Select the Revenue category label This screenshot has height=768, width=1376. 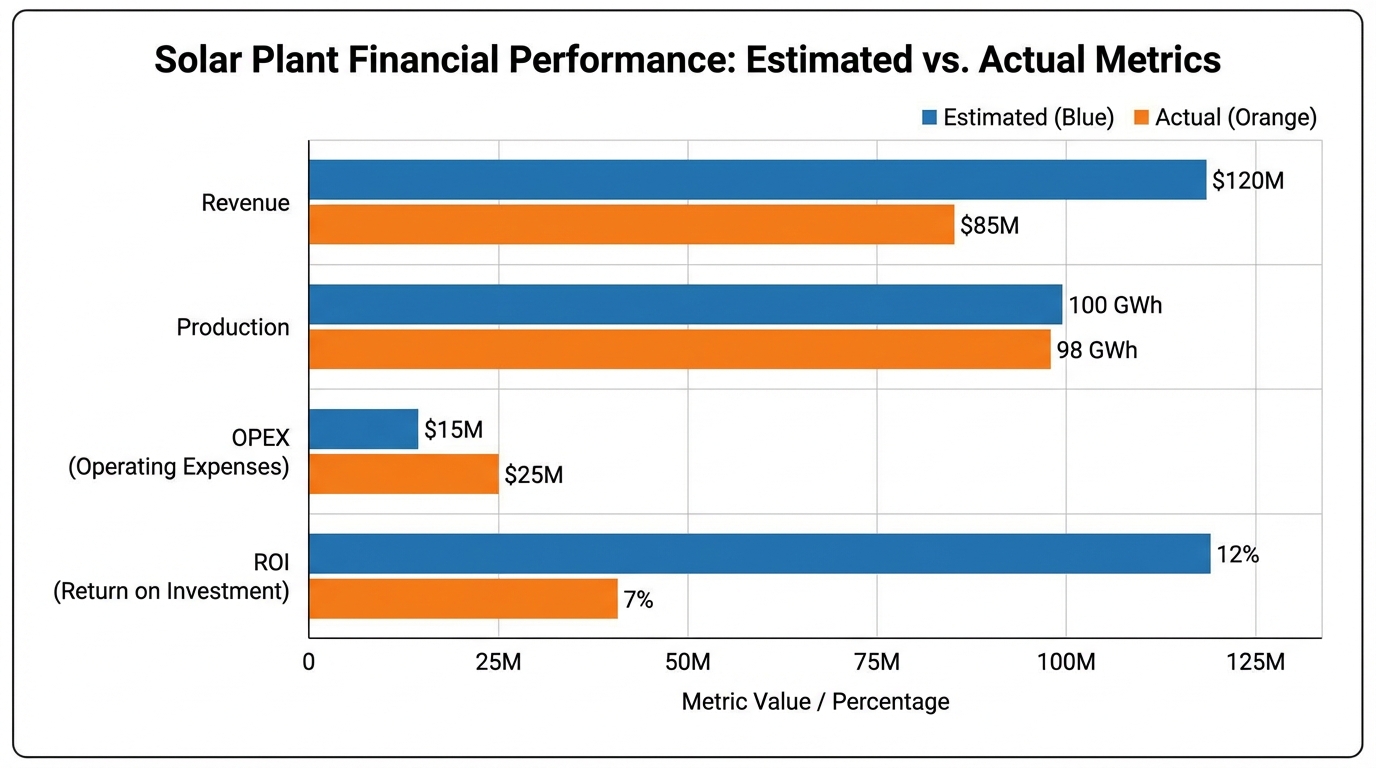[x=245, y=203]
